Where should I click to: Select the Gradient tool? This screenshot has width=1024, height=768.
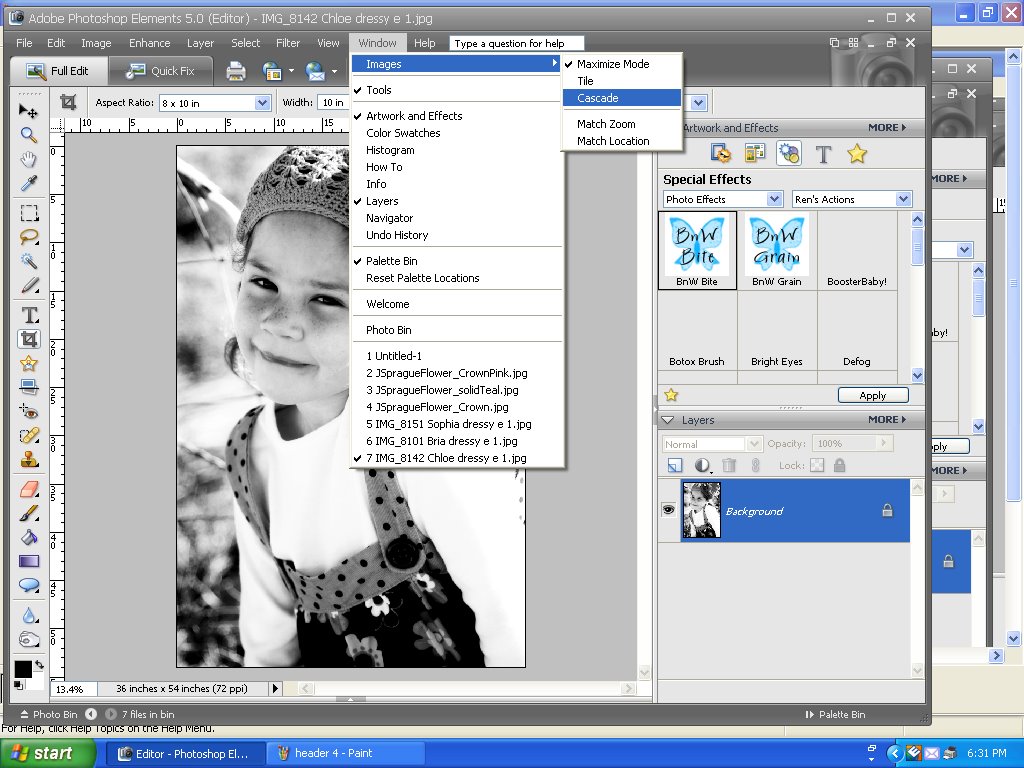click(x=29, y=561)
